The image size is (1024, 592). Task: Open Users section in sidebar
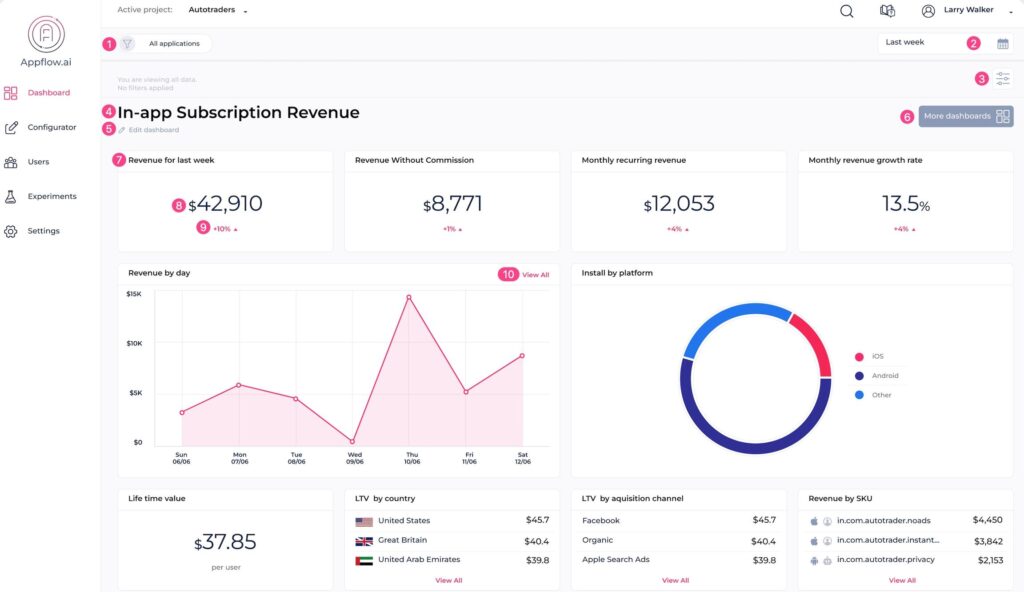tap(39, 162)
